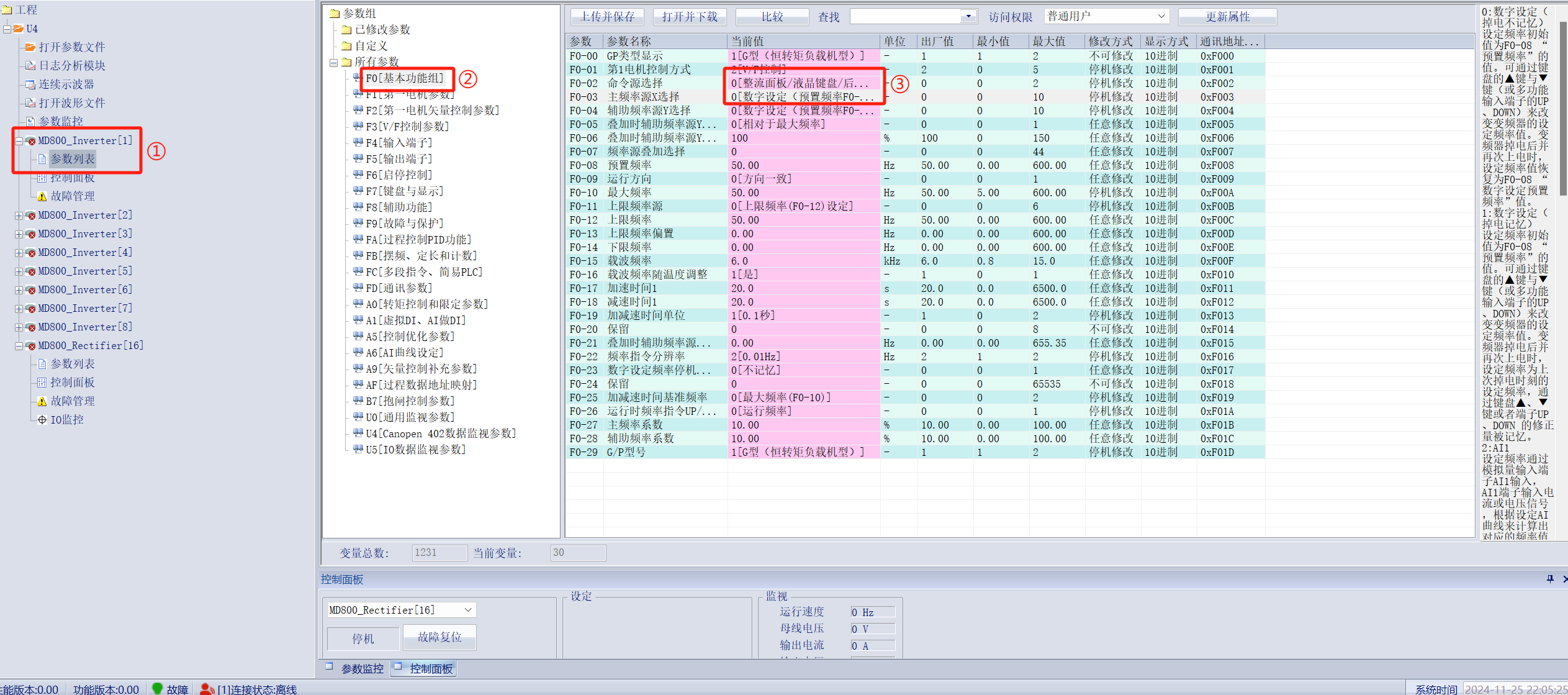Click the 打开参数文件 folder icon
Screen dimensions: 1568x695
click(x=30, y=47)
